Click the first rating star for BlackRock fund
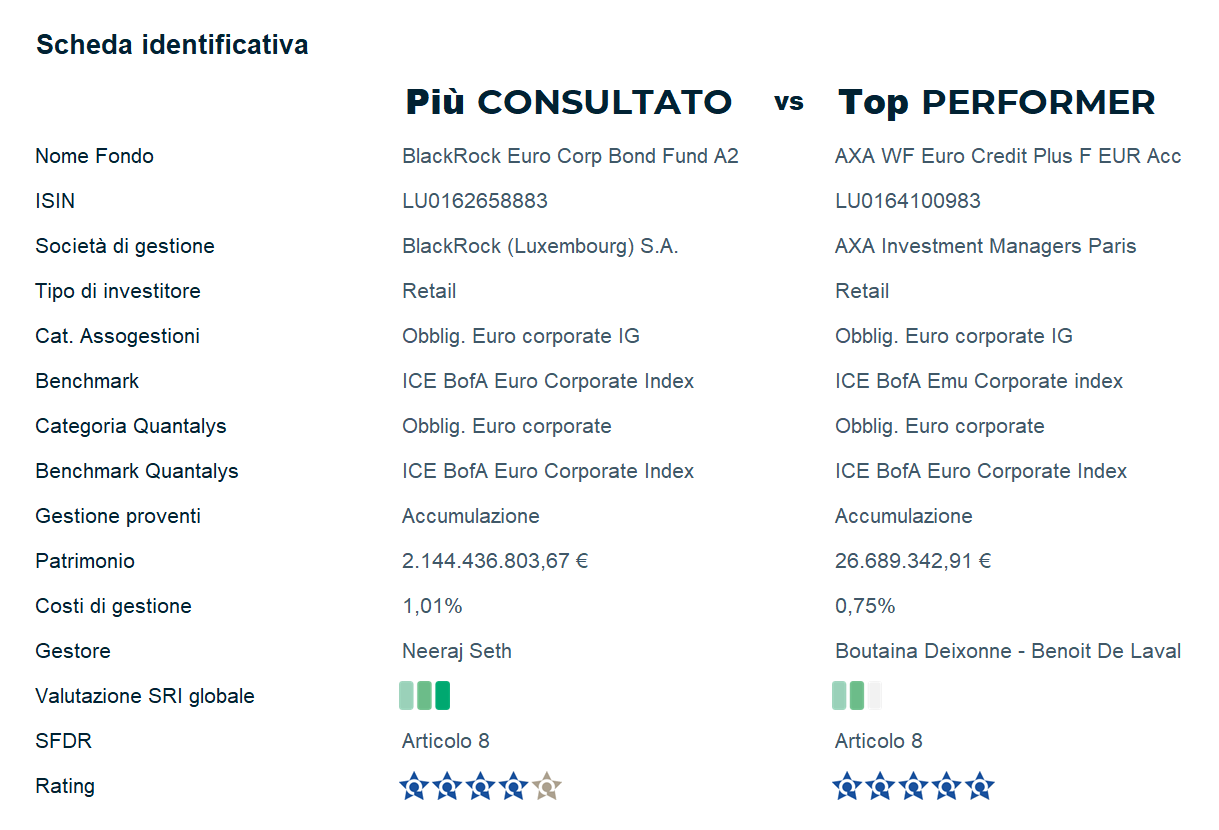The height and width of the screenshot is (830, 1219). [x=414, y=787]
